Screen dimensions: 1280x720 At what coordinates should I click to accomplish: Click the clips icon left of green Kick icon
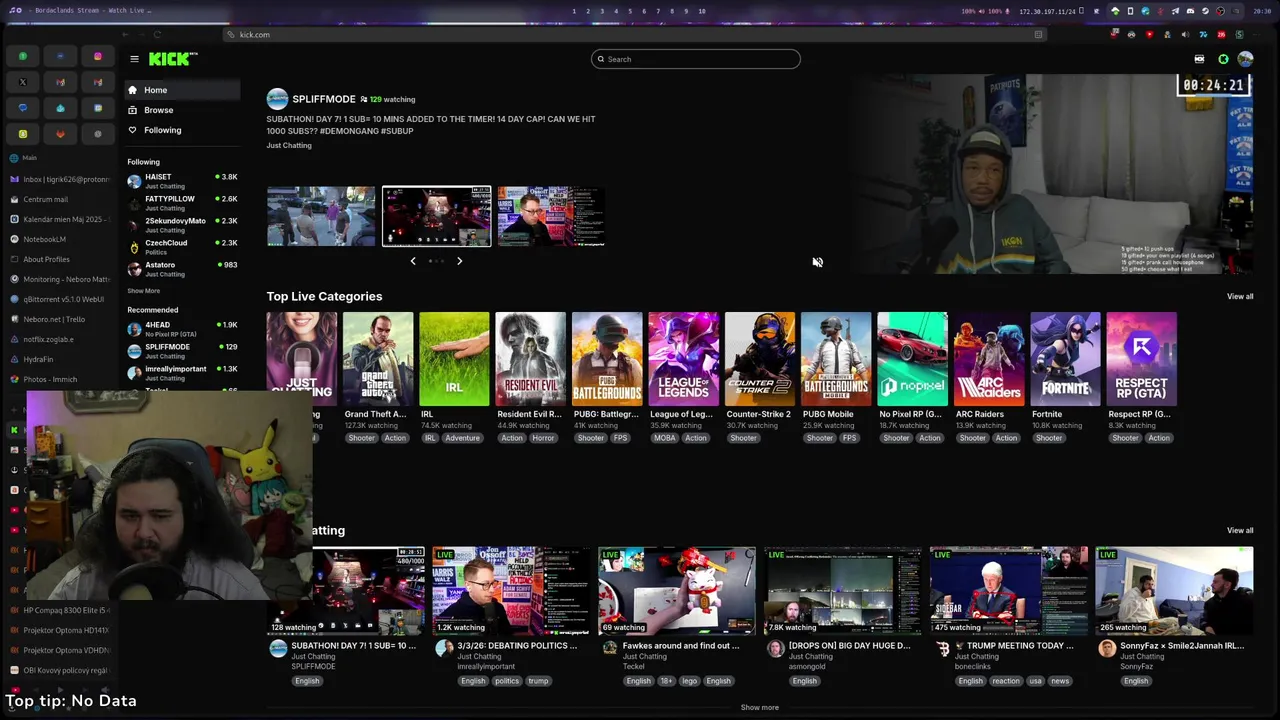[1199, 59]
